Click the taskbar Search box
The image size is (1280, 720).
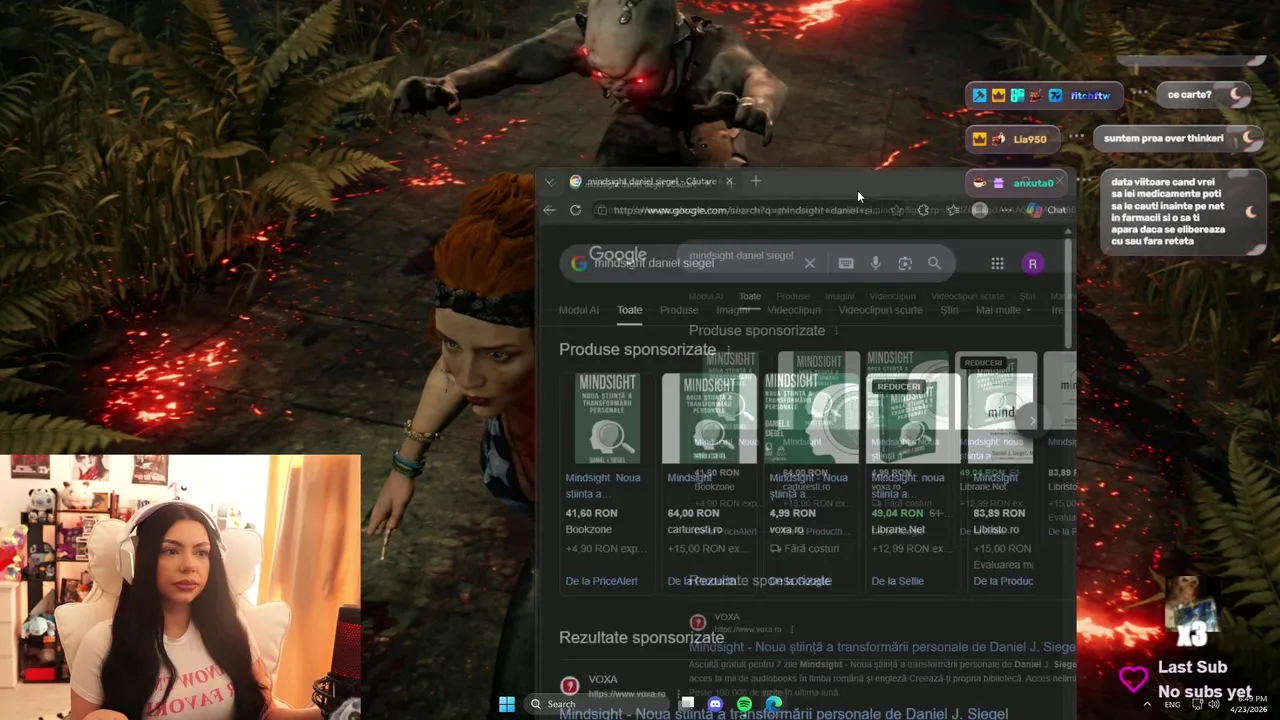click(x=599, y=704)
